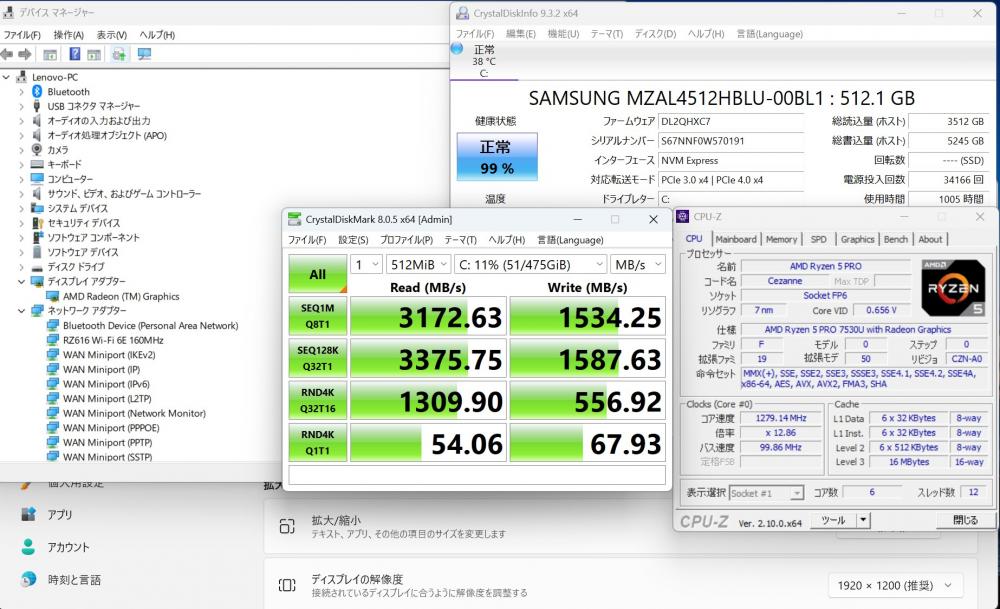The image size is (1000, 609).
Task: Click the 67.93 RND4K Q1T1 write result bar
Action: pyautogui.click(x=587, y=442)
